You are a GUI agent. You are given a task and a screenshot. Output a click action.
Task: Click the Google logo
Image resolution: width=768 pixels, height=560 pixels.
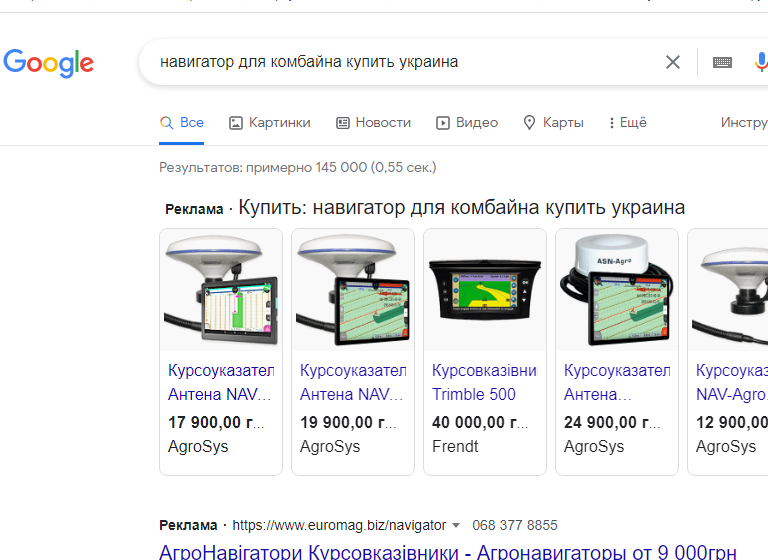click(x=48, y=63)
